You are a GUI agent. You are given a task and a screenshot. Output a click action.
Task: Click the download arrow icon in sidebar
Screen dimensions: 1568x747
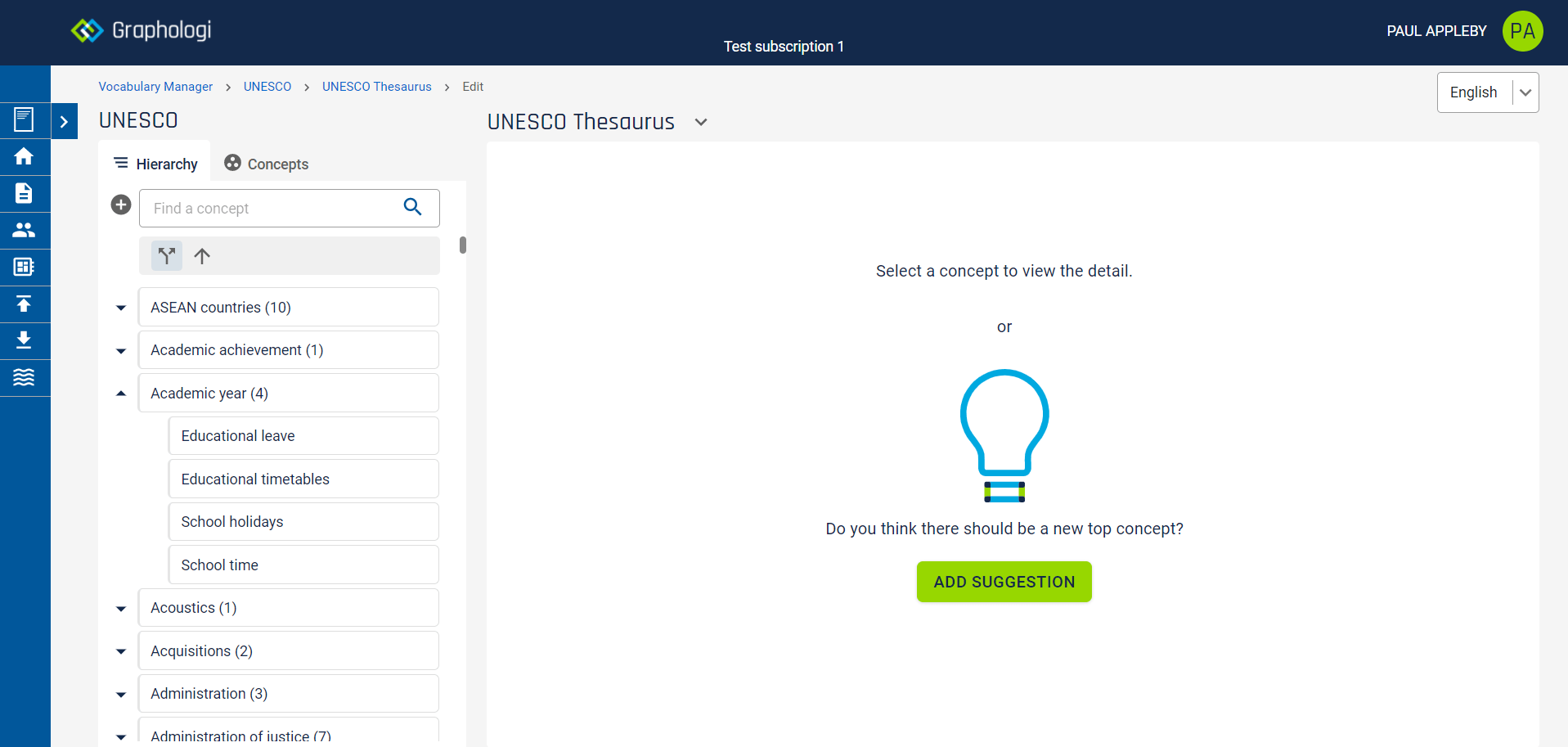pyautogui.click(x=24, y=340)
